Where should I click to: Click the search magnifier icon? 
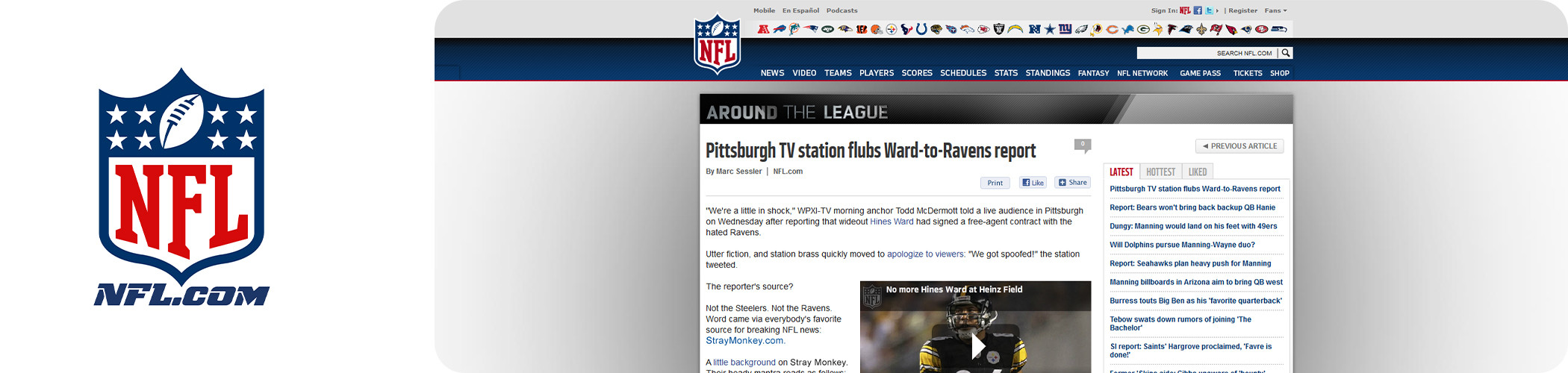coord(1286,53)
